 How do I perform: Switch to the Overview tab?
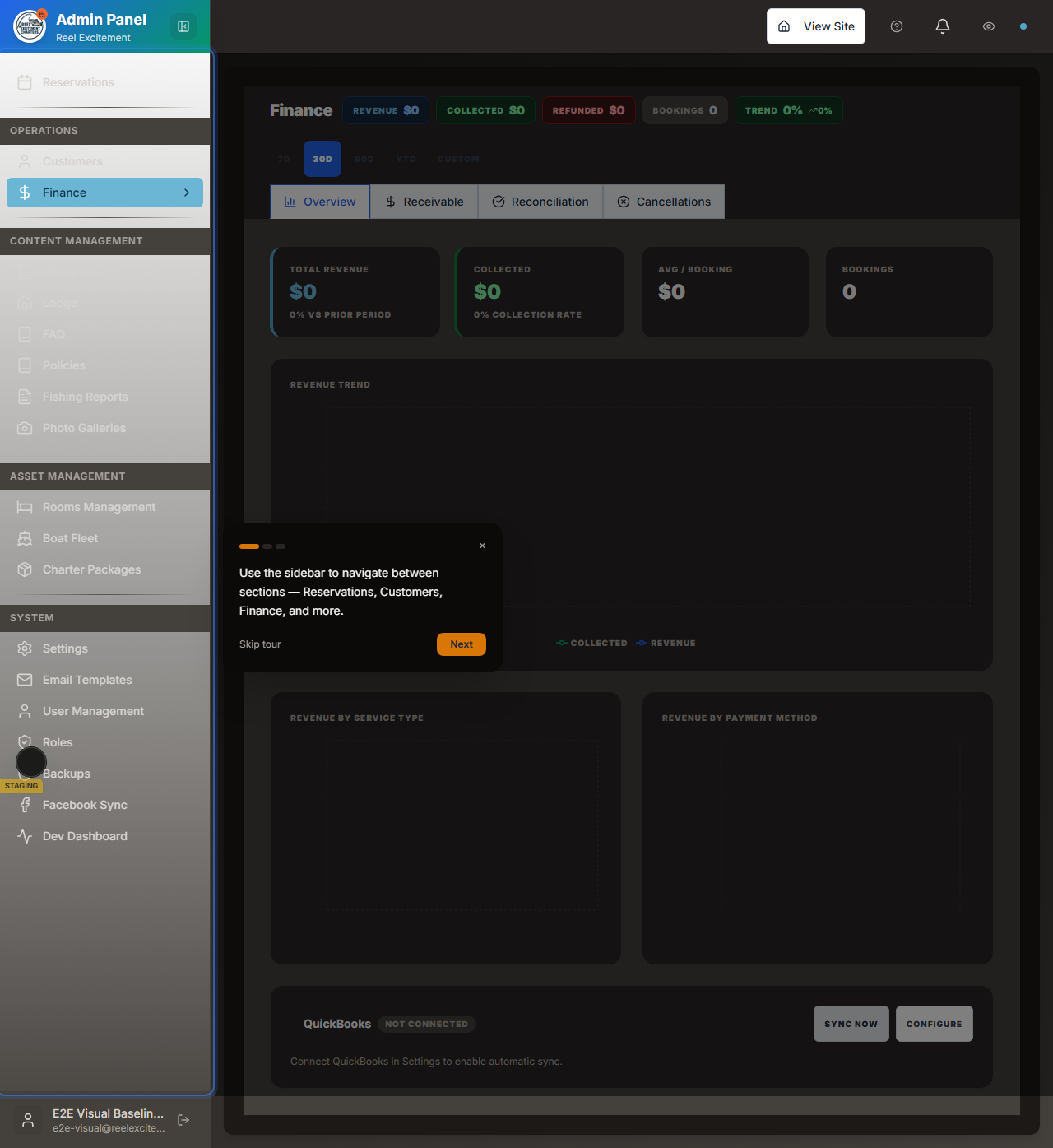point(320,202)
